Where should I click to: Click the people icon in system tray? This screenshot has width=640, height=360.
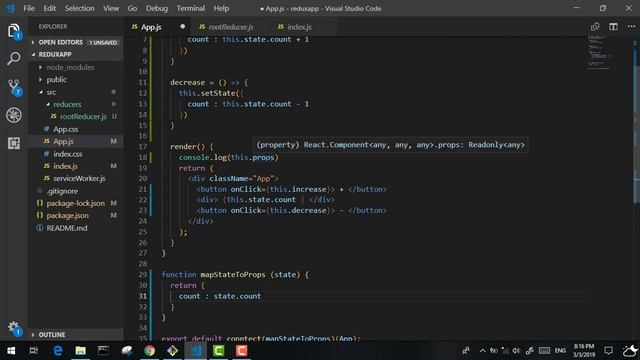pos(466,351)
